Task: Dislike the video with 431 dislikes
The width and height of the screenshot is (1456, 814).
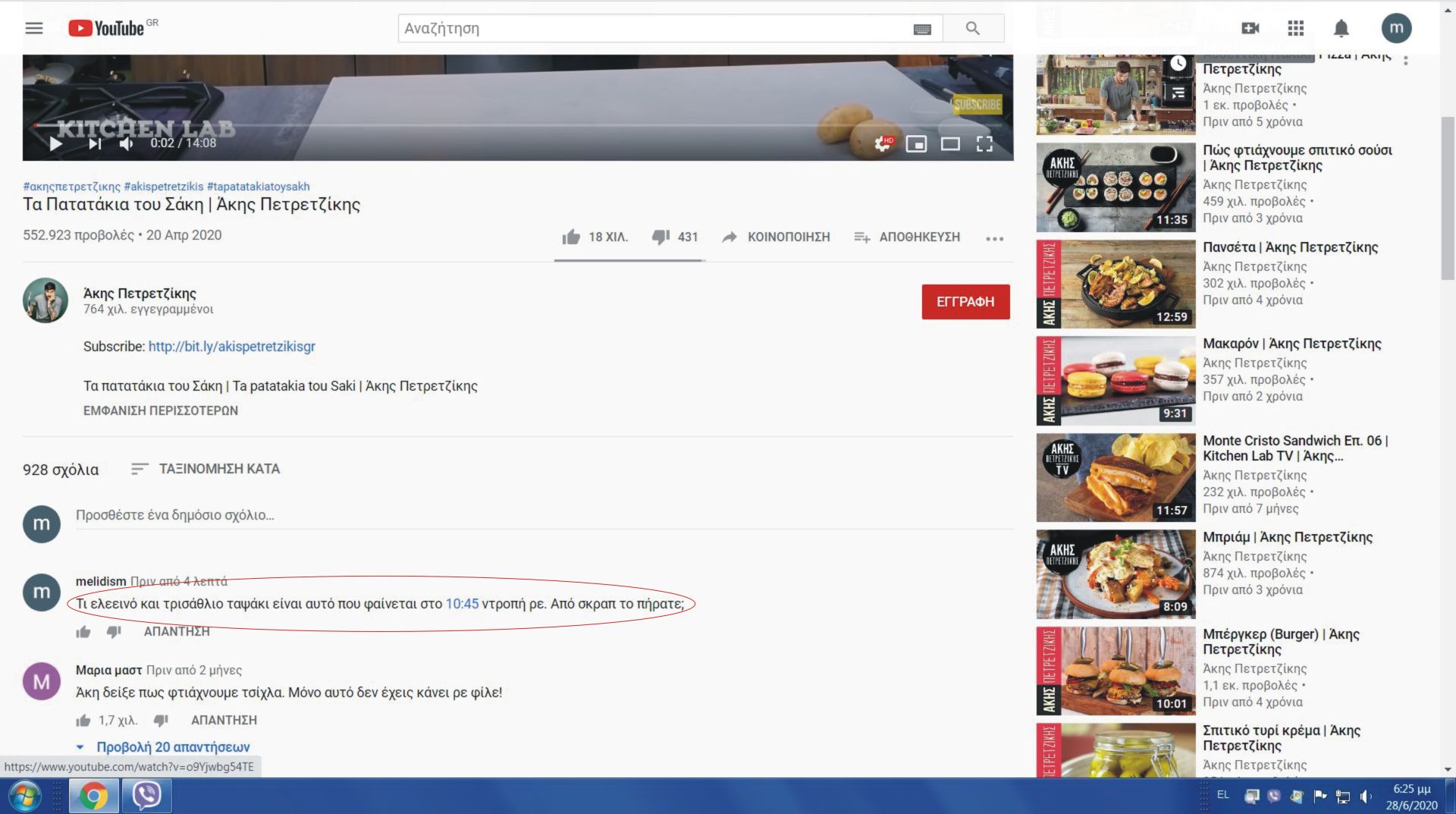Action: tap(675, 237)
